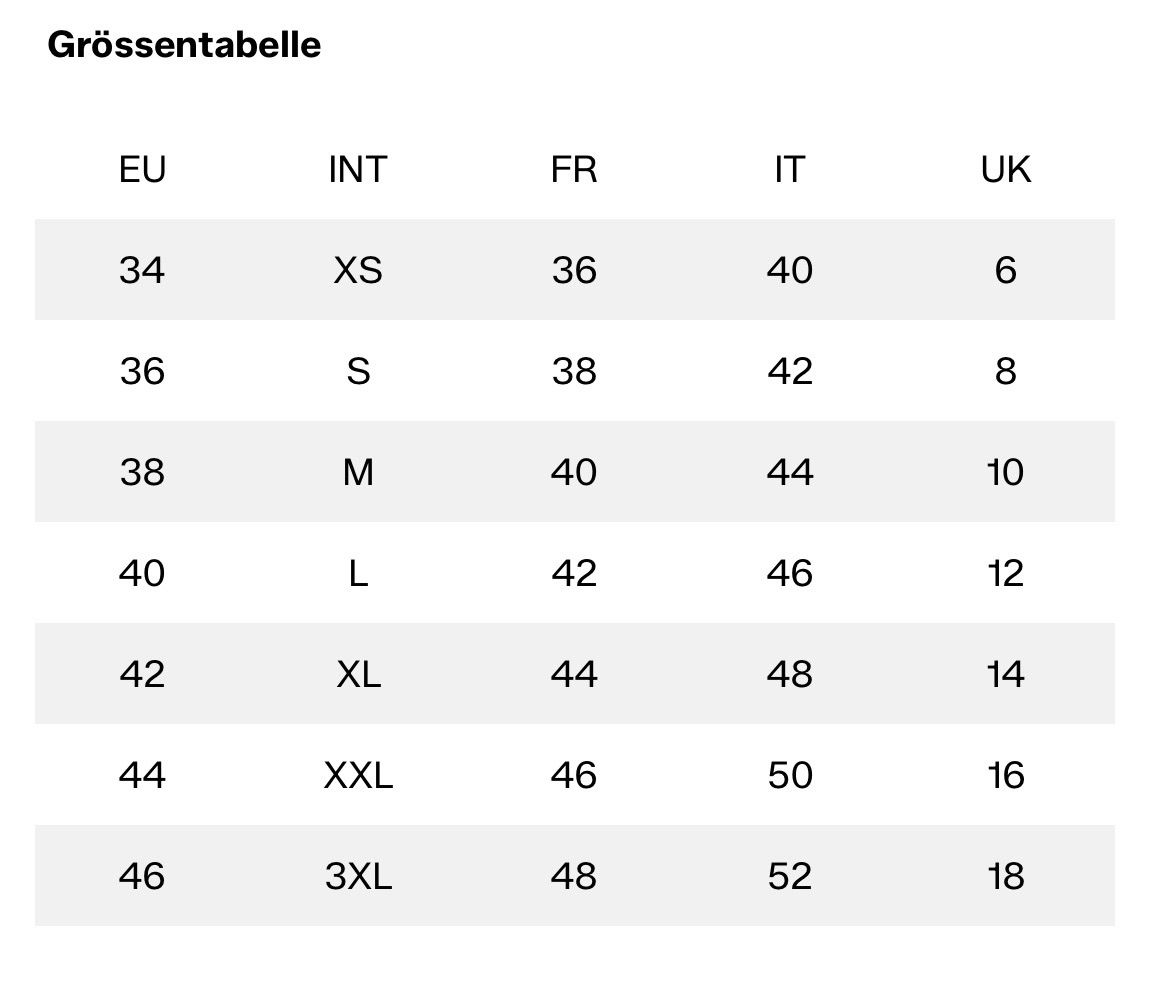Click the Grössentabelle heading
This screenshot has width=1169, height=991.
[x=184, y=45]
